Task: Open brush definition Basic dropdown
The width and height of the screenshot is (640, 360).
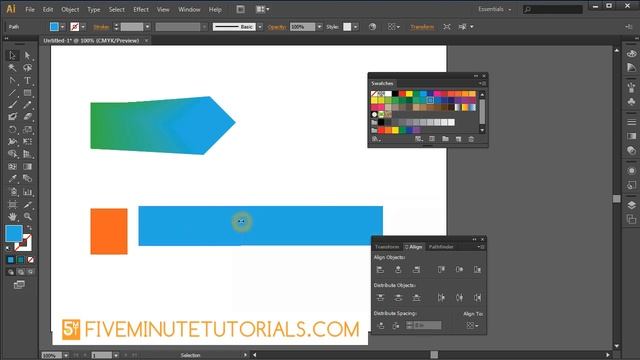Action: click(x=260, y=27)
